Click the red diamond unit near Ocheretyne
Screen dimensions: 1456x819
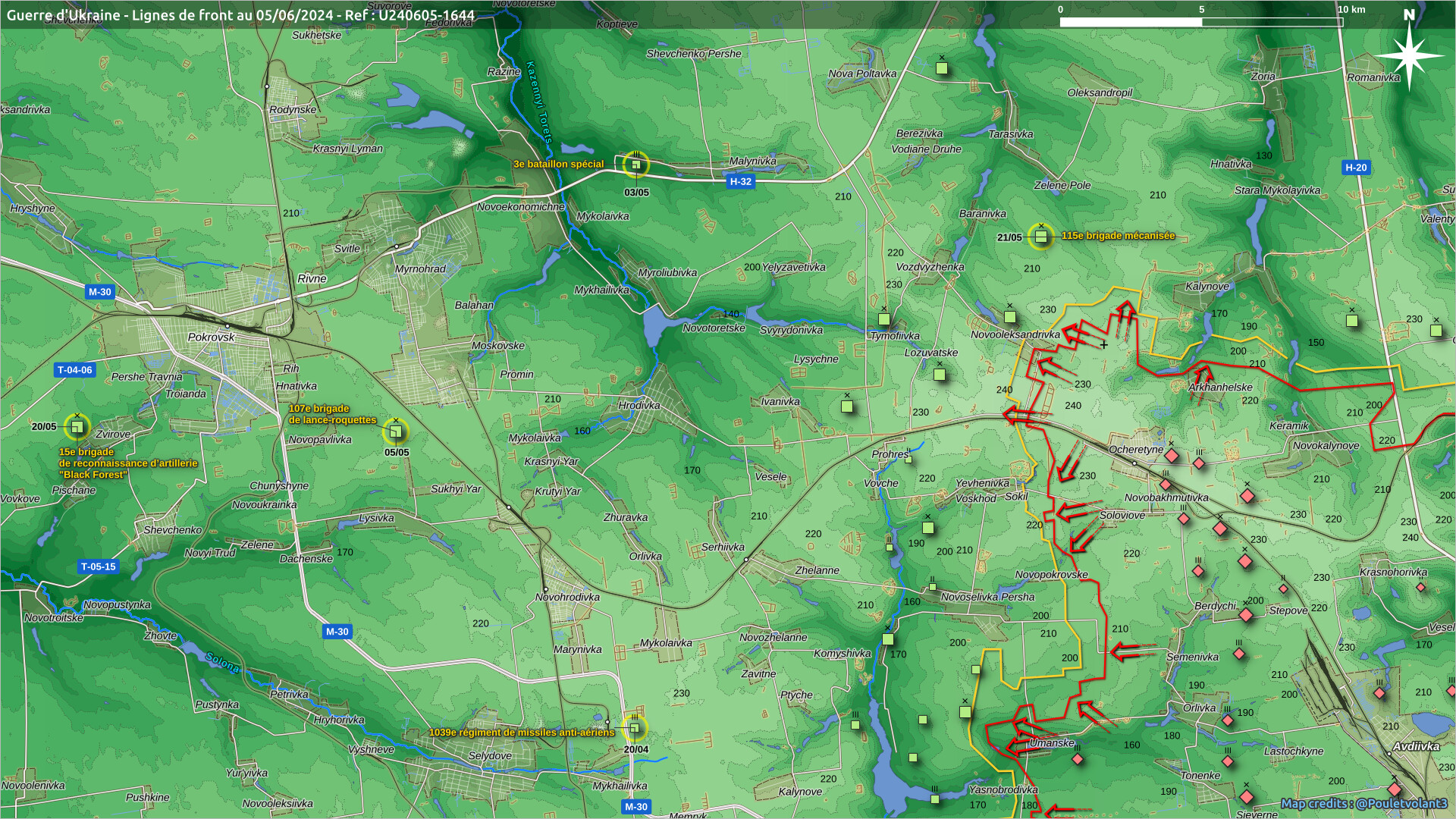[1172, 456]
